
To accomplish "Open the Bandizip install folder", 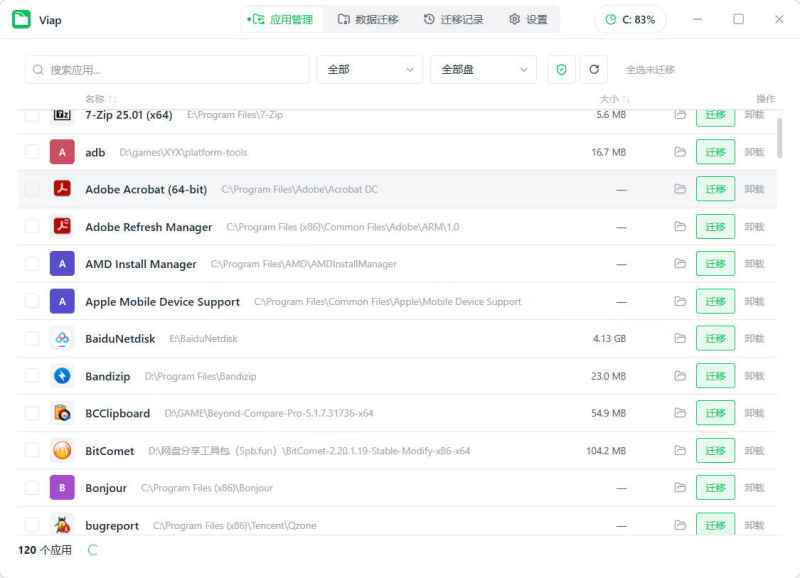I will pos(680,376).
